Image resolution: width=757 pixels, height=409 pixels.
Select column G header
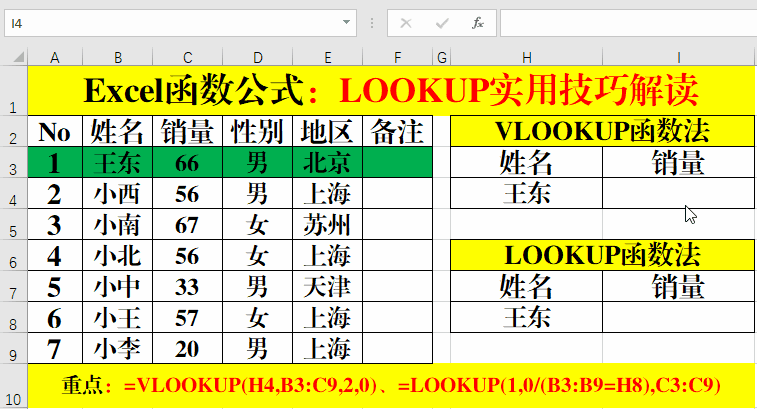pos(442,58)
